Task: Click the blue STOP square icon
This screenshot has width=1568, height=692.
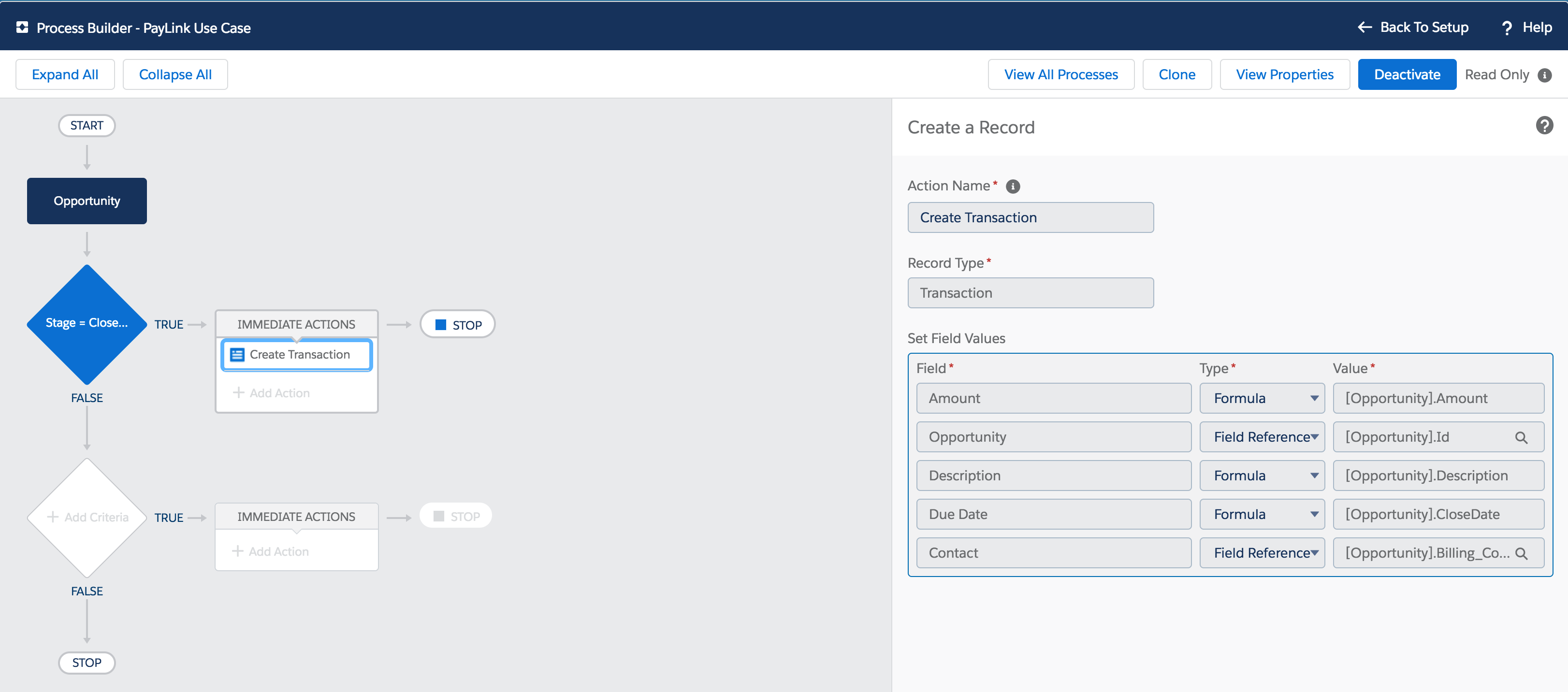Action: pyautogui.click(x=441, y=325)
